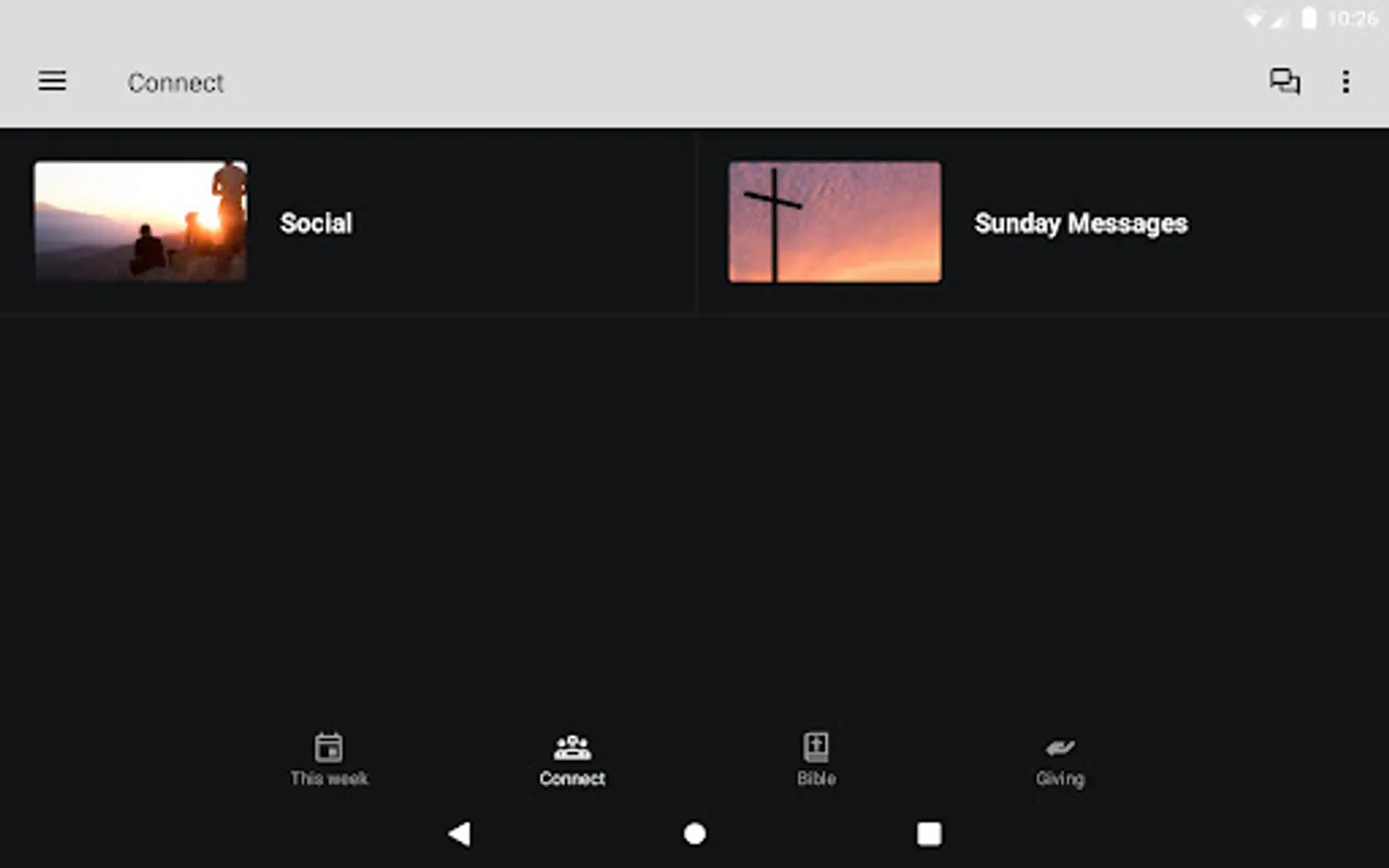Open the overflow menu with three dots

[x=1346, y=82]
